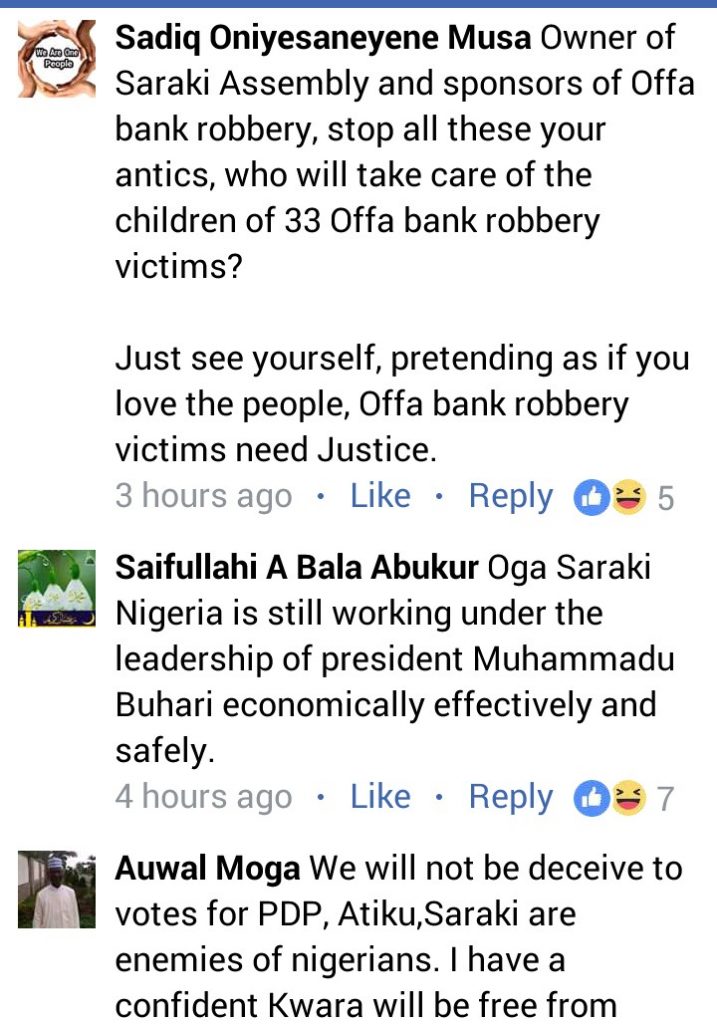Reply to Sadiq Oniyesaneyene Musa's comment

pos(510,496)
